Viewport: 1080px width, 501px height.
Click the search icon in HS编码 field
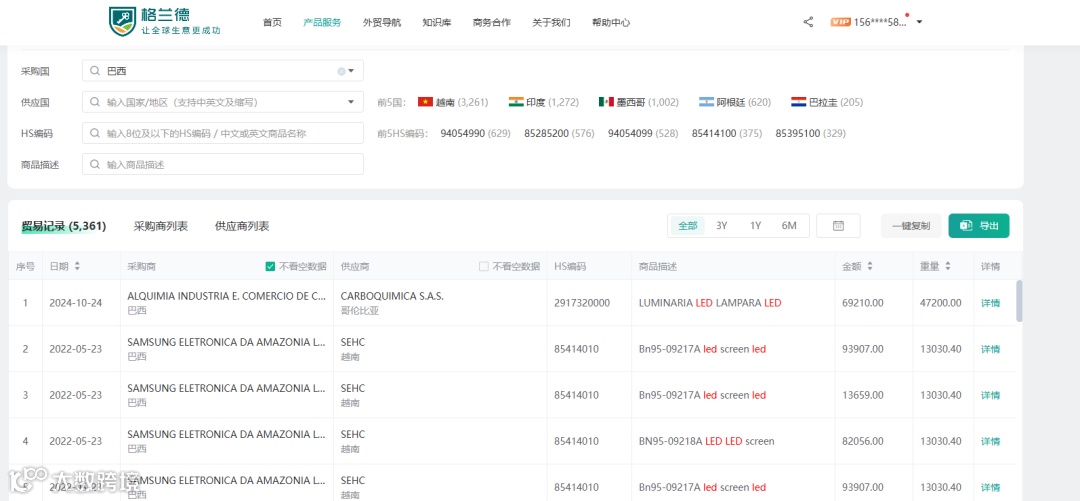[95, 133]
